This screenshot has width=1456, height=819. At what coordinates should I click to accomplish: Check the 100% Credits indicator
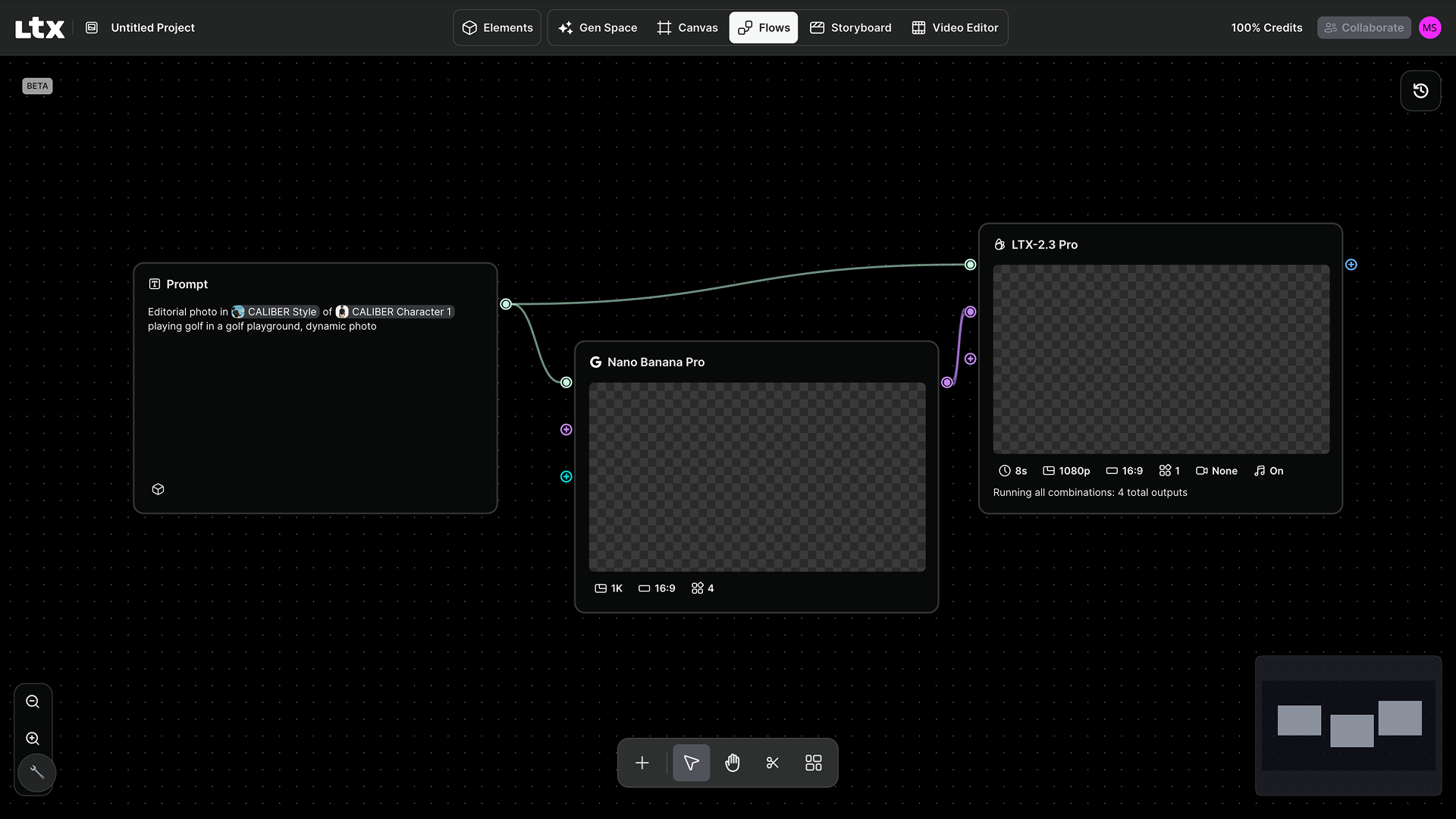(1266, 28)
